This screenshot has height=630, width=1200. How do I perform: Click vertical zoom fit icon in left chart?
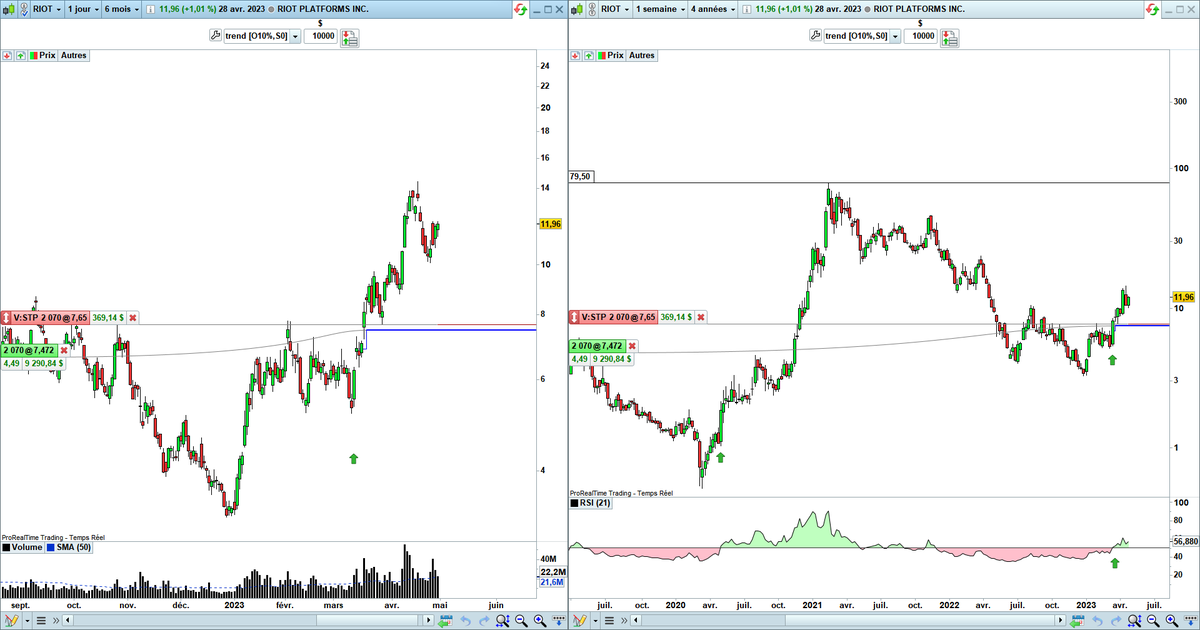point(503,620)
